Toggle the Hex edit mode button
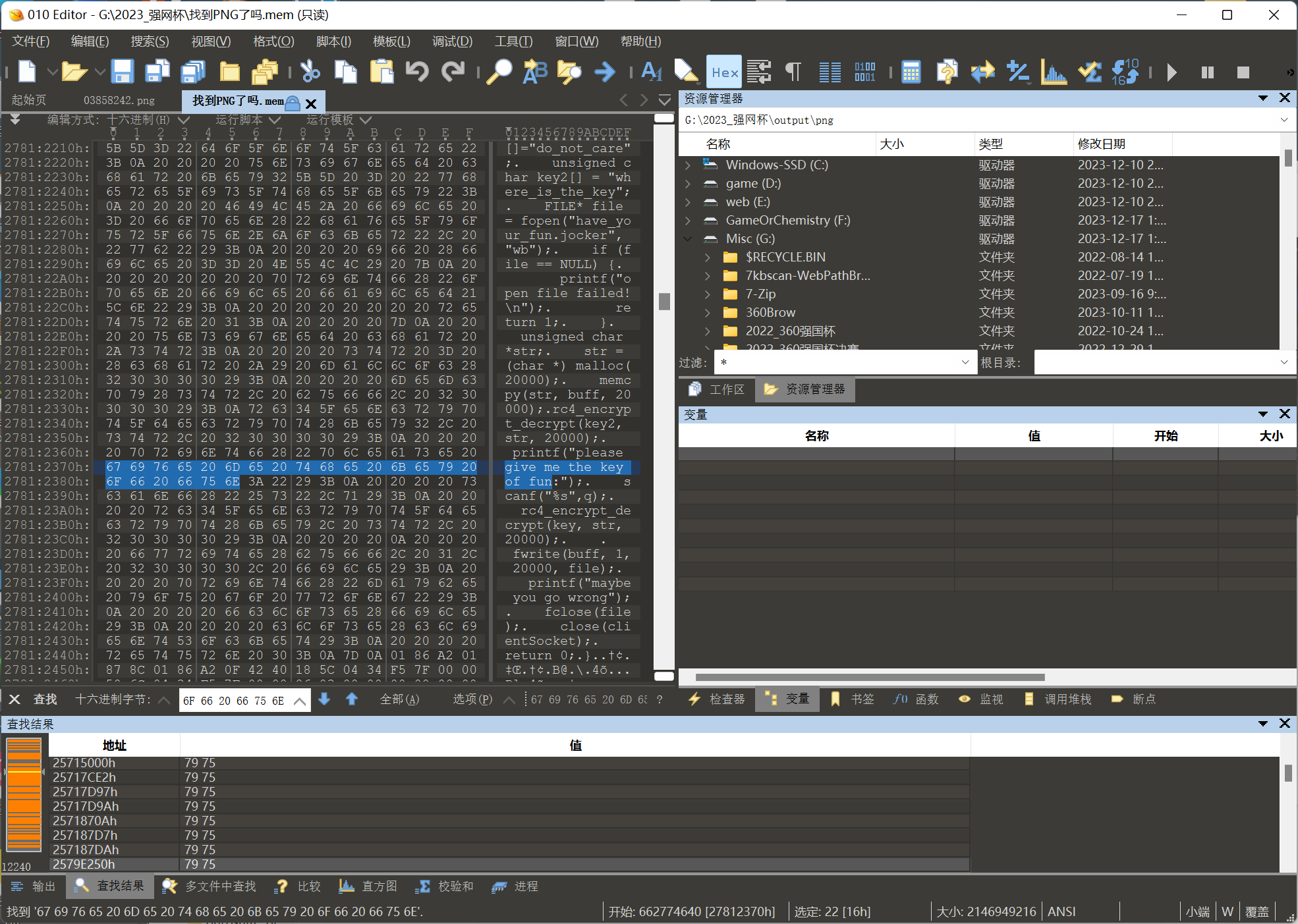The width and height of the screenshot is (1298, 924). (x=724, y=72)
